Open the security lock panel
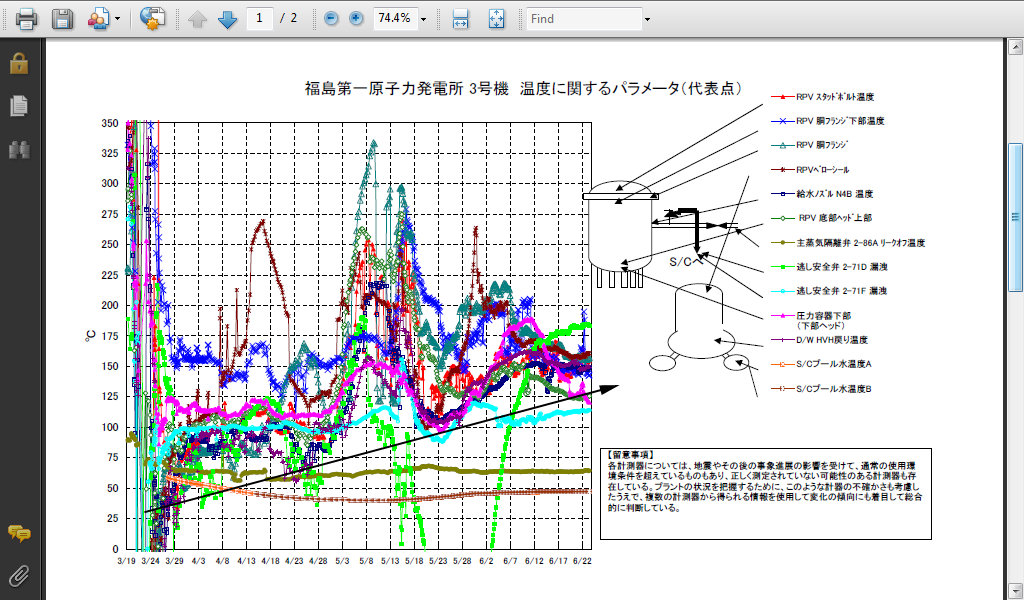1024x600 pixels. (19, 63)
